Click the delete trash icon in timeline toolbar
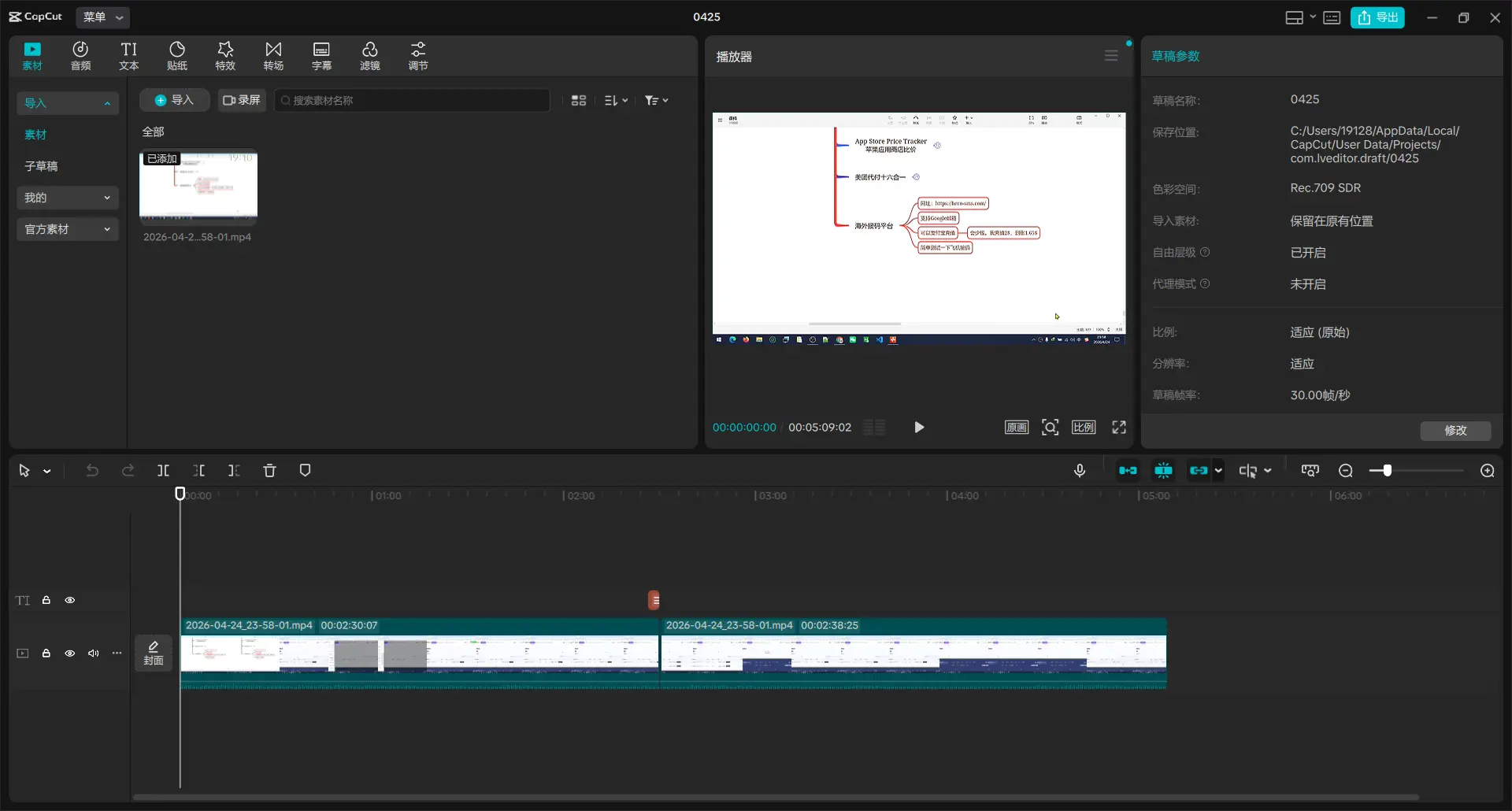 [269, 471]
